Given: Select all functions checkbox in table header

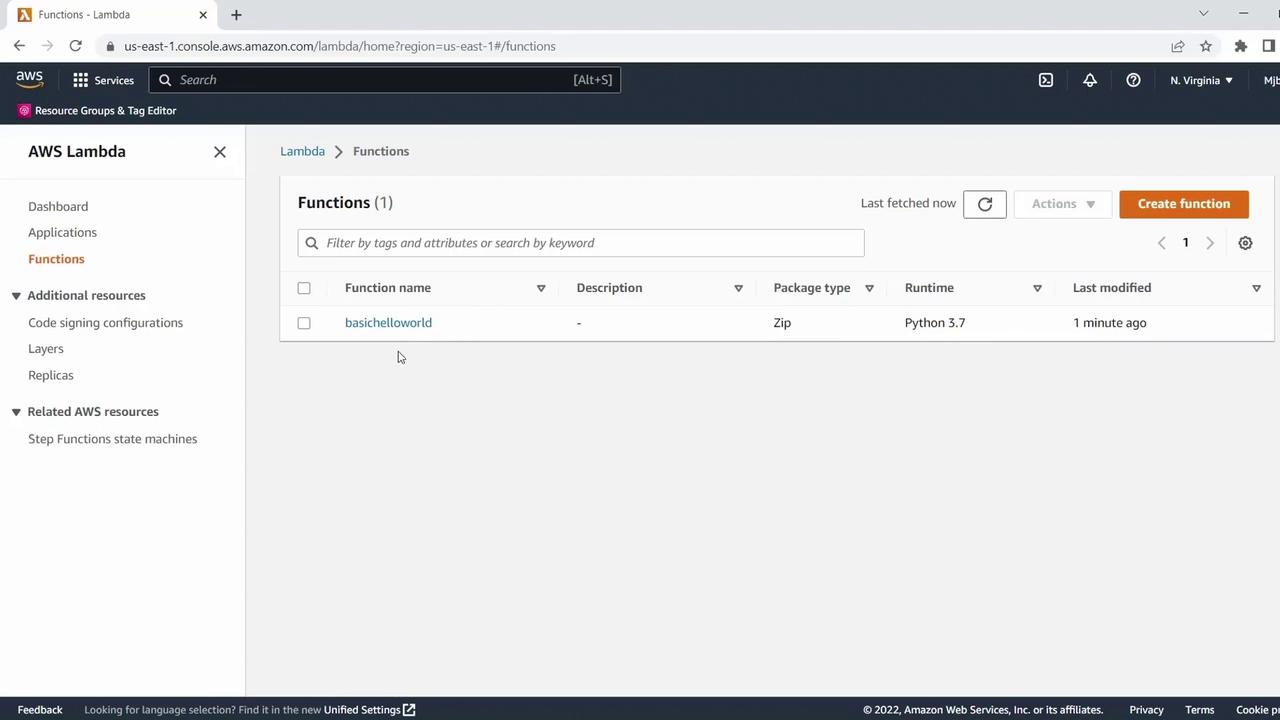Looking at the screenshot, I should [x=304, y=288].
